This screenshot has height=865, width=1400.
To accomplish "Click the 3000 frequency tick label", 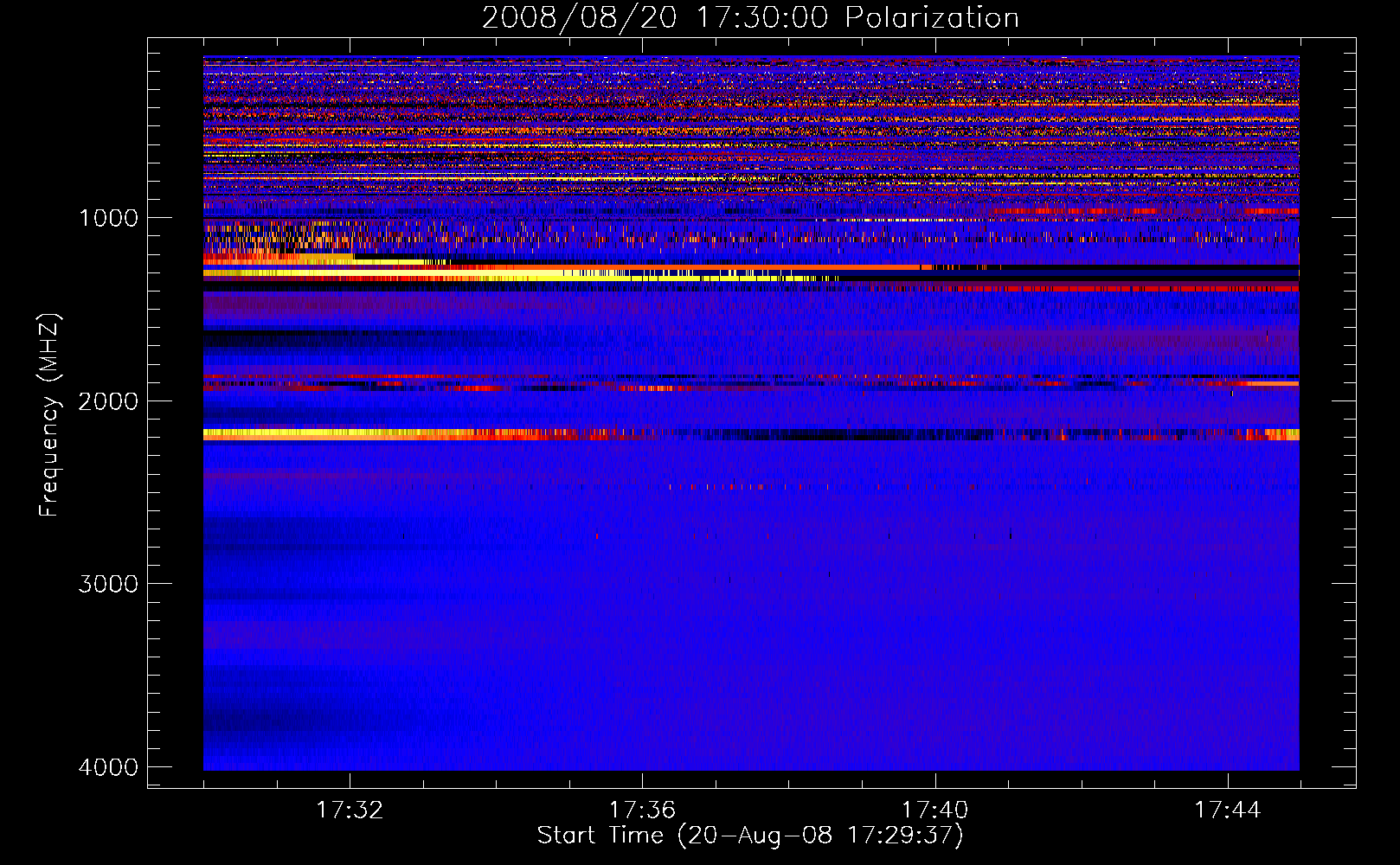I will (108, 584).
